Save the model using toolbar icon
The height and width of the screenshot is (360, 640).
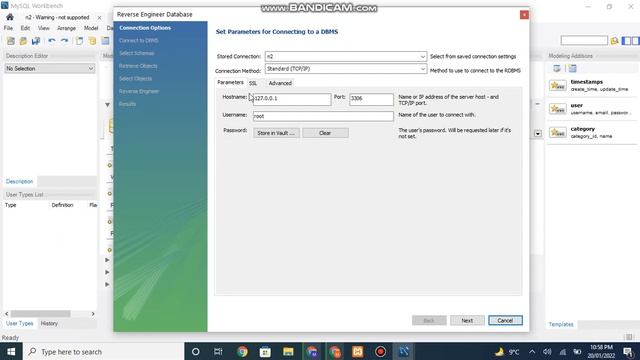pyautogui.click(x=36, y=41)
